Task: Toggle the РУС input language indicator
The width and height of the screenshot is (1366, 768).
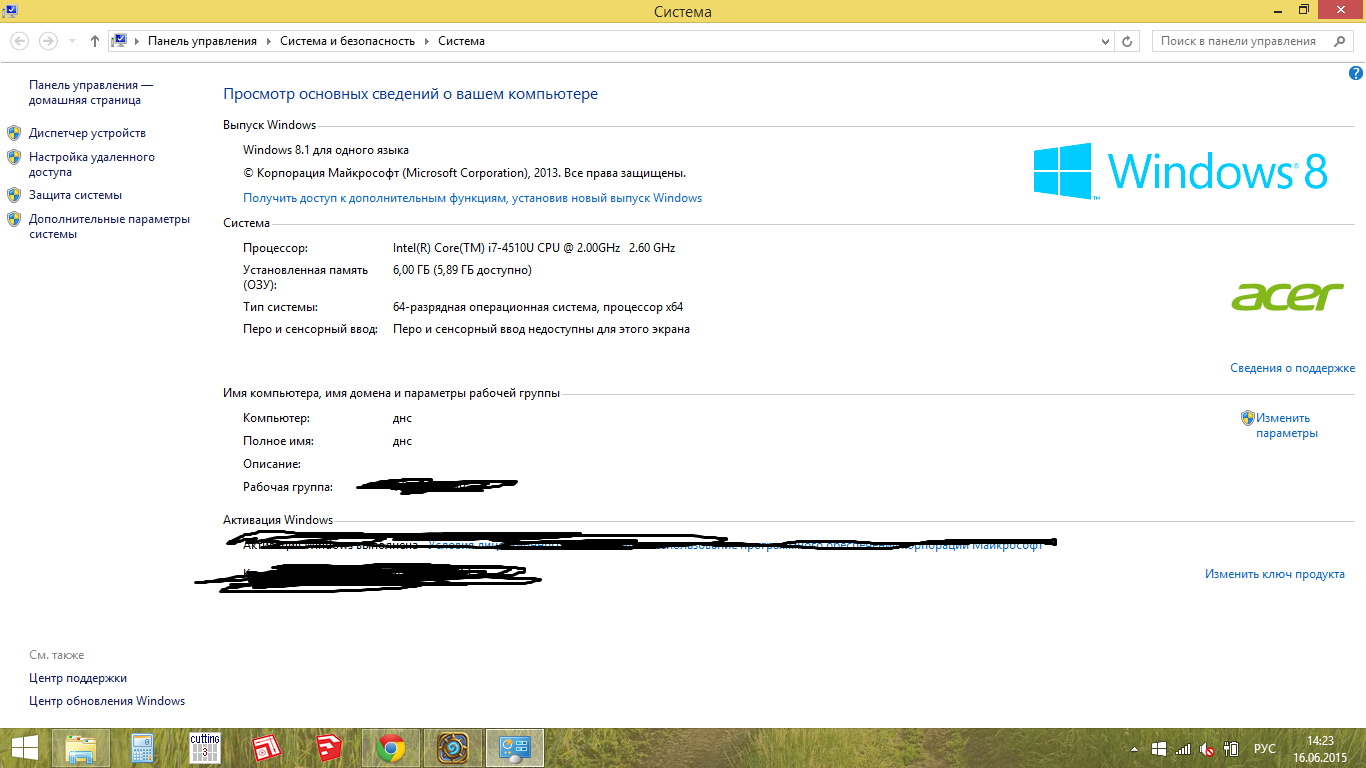Action: (1265, 749)
